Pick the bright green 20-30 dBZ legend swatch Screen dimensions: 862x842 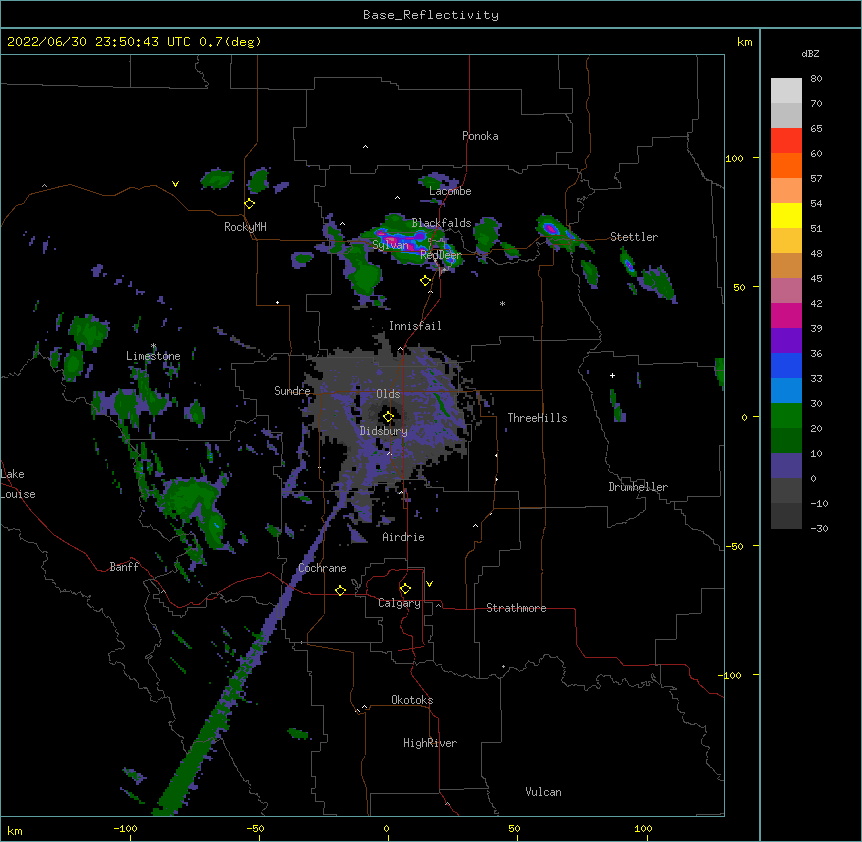click(x=786, y=416)
